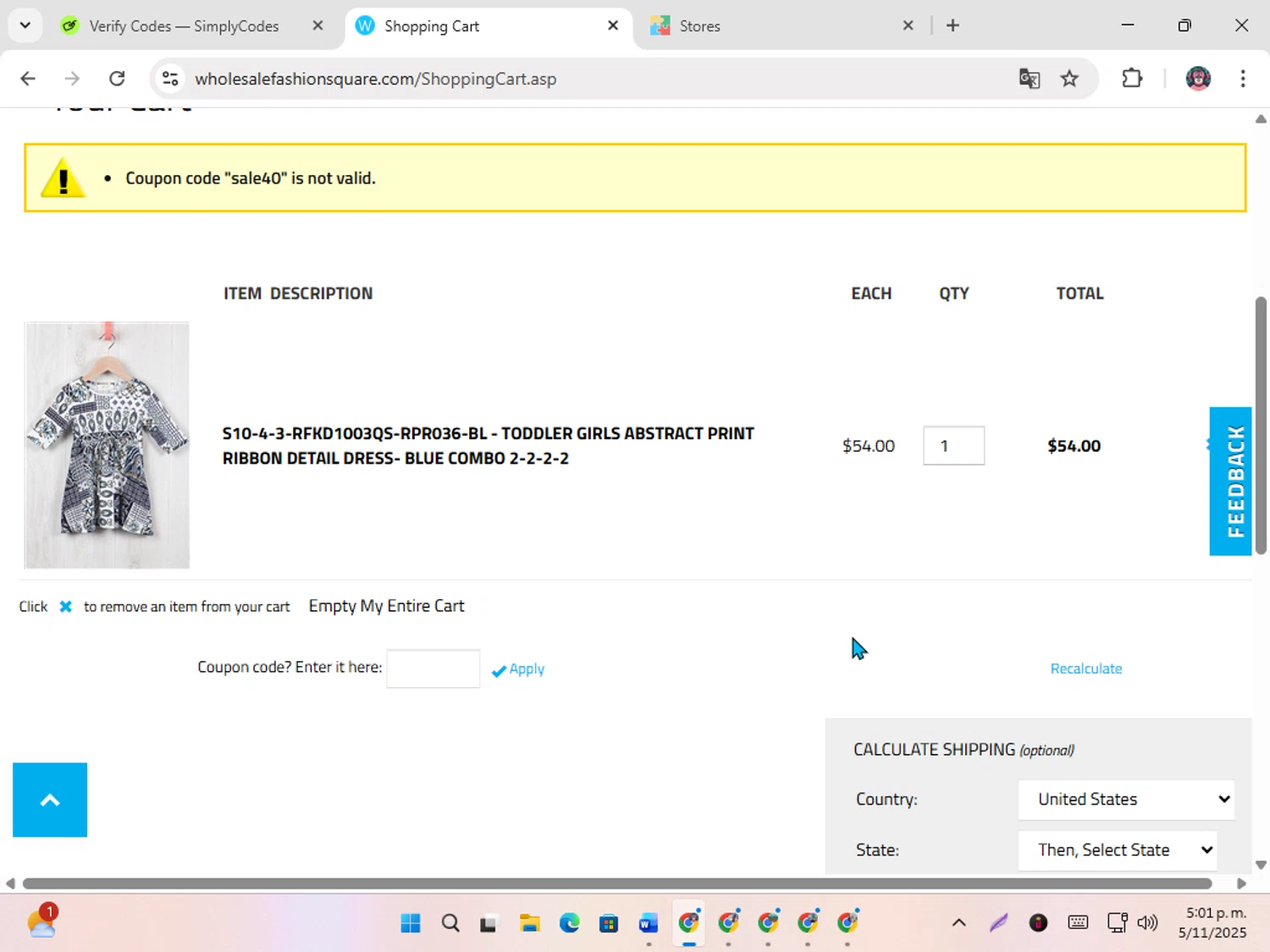The height and width of the screenshot is (952, 1270).
Task: Open Windows taskbar search
Action: pos(450,922)
